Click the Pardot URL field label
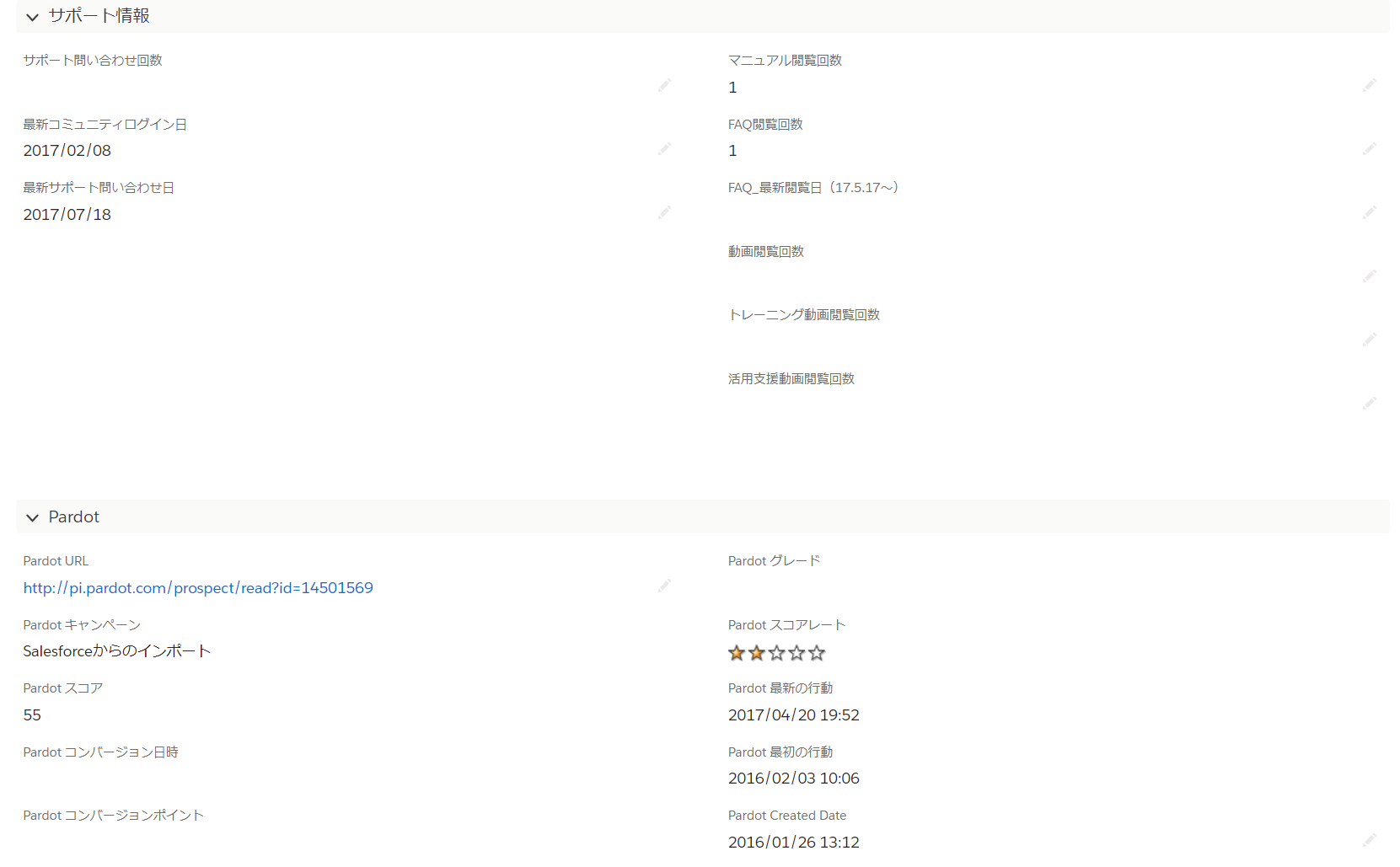This screenshot has width=1400, height=867. pyautogui.click(x=56, y=561)
